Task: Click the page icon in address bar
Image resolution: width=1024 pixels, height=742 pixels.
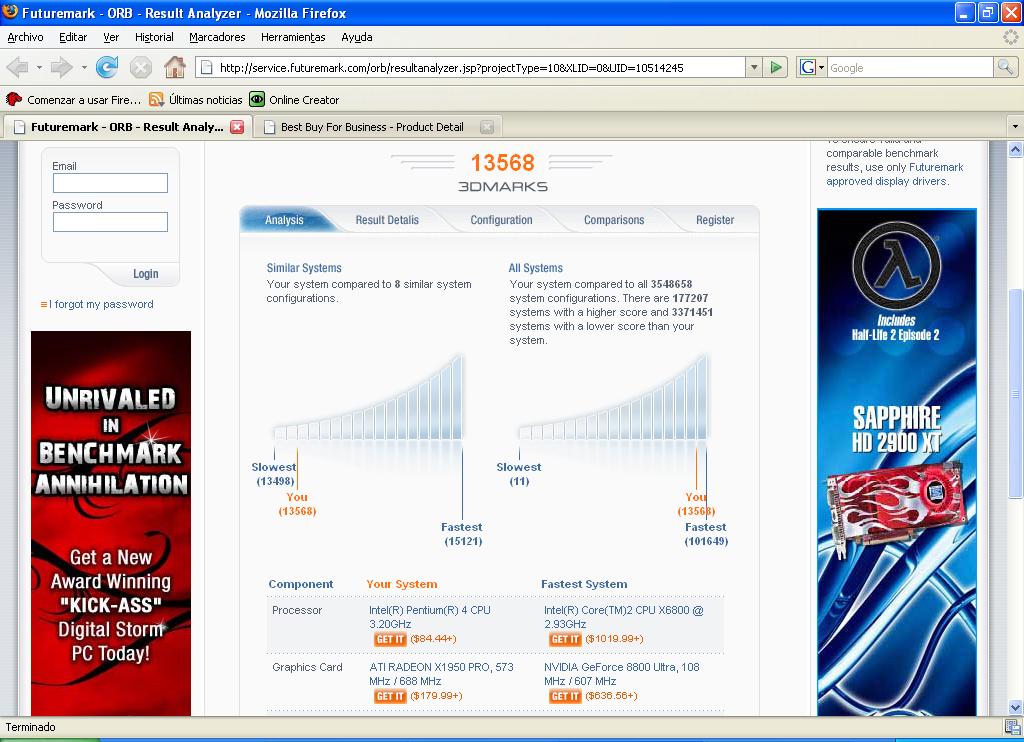Action: pyautogui.click(x=206, y=67)
